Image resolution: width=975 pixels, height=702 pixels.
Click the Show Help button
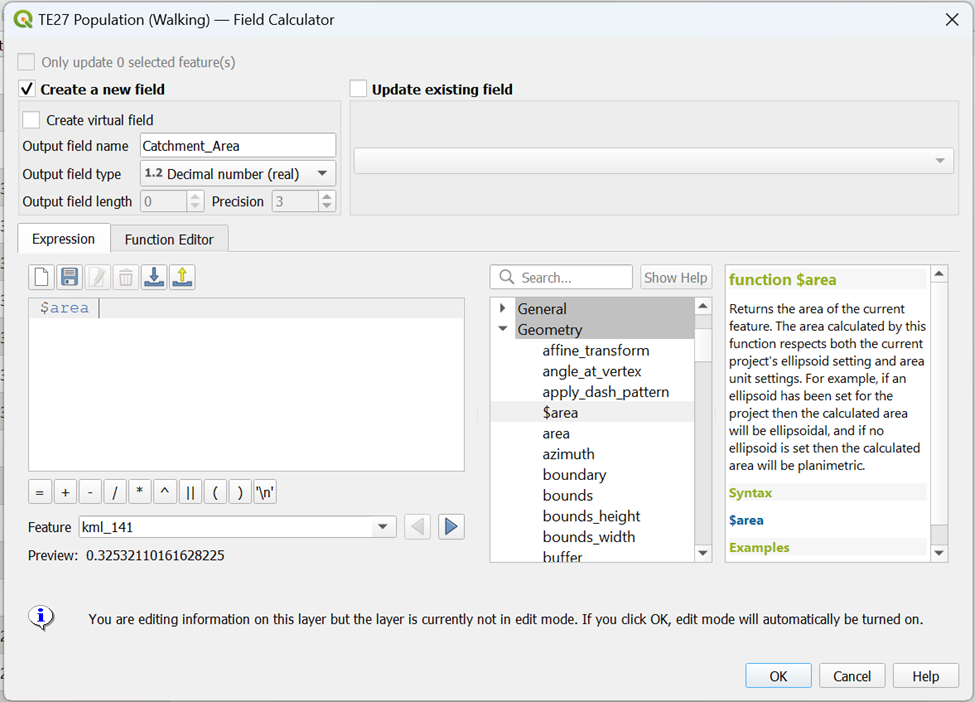click(675, 277)
